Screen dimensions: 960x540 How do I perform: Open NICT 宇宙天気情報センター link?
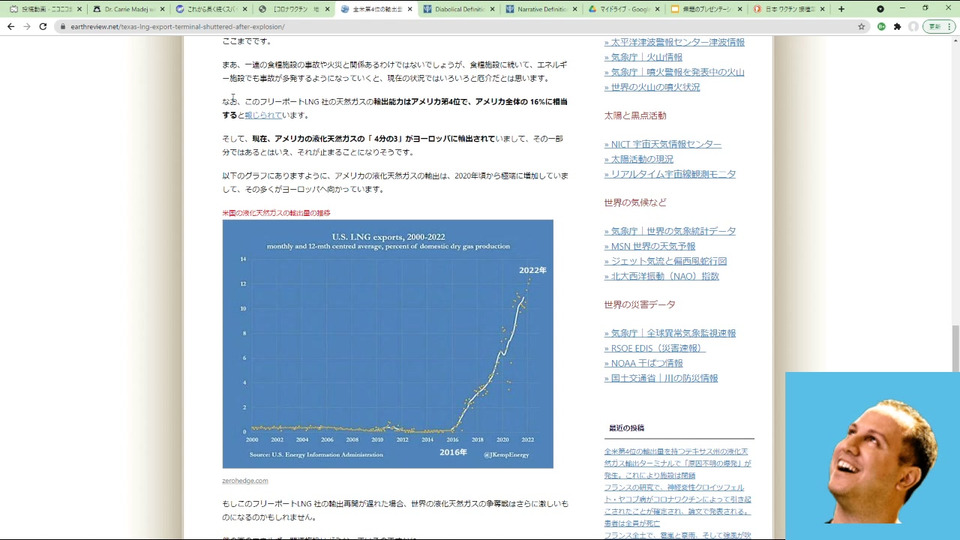(662, 144)
